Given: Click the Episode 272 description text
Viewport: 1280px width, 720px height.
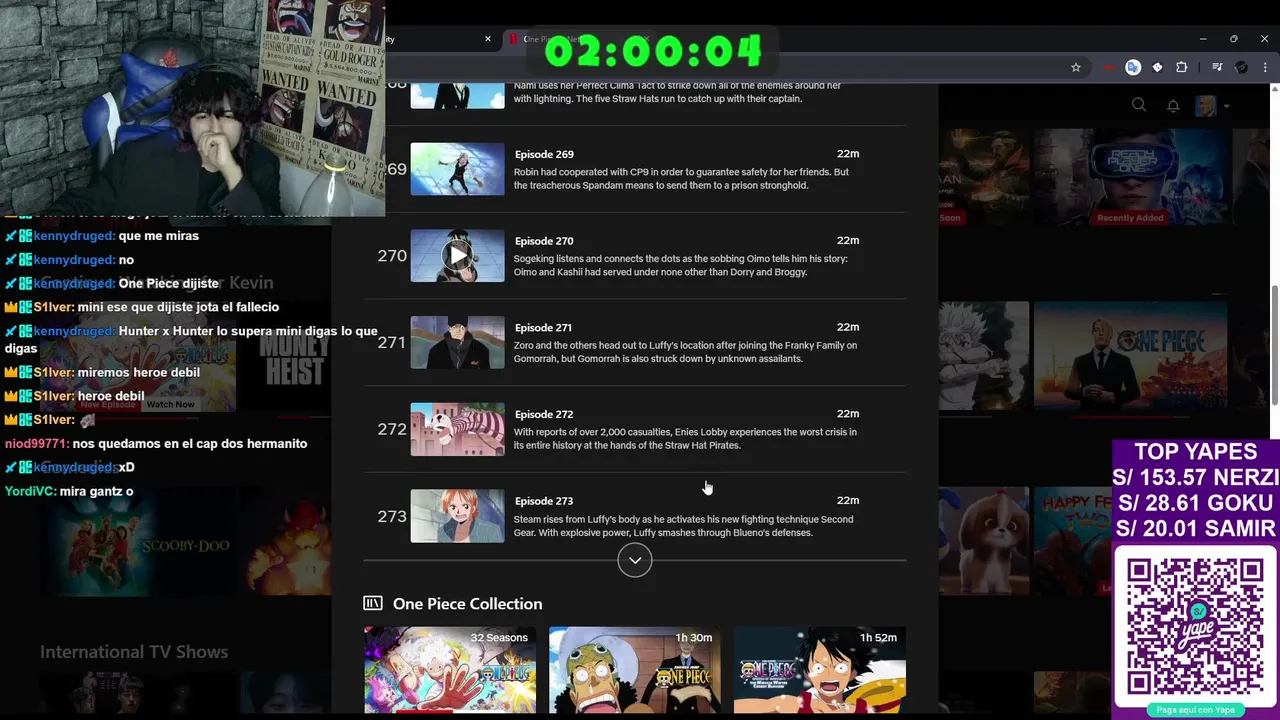Looking at the screenshot, I should pyautogui.click(x=685, y=439).
